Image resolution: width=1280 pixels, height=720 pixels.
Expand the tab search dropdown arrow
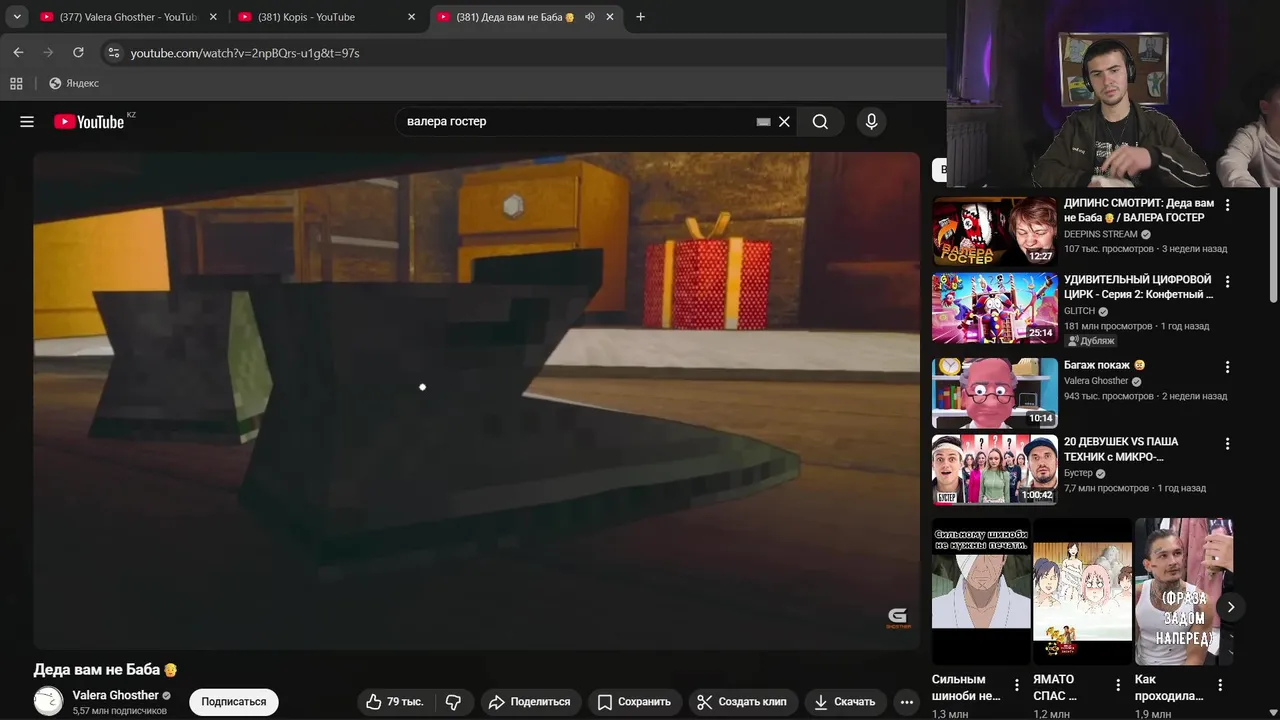[x=17, y=17]
